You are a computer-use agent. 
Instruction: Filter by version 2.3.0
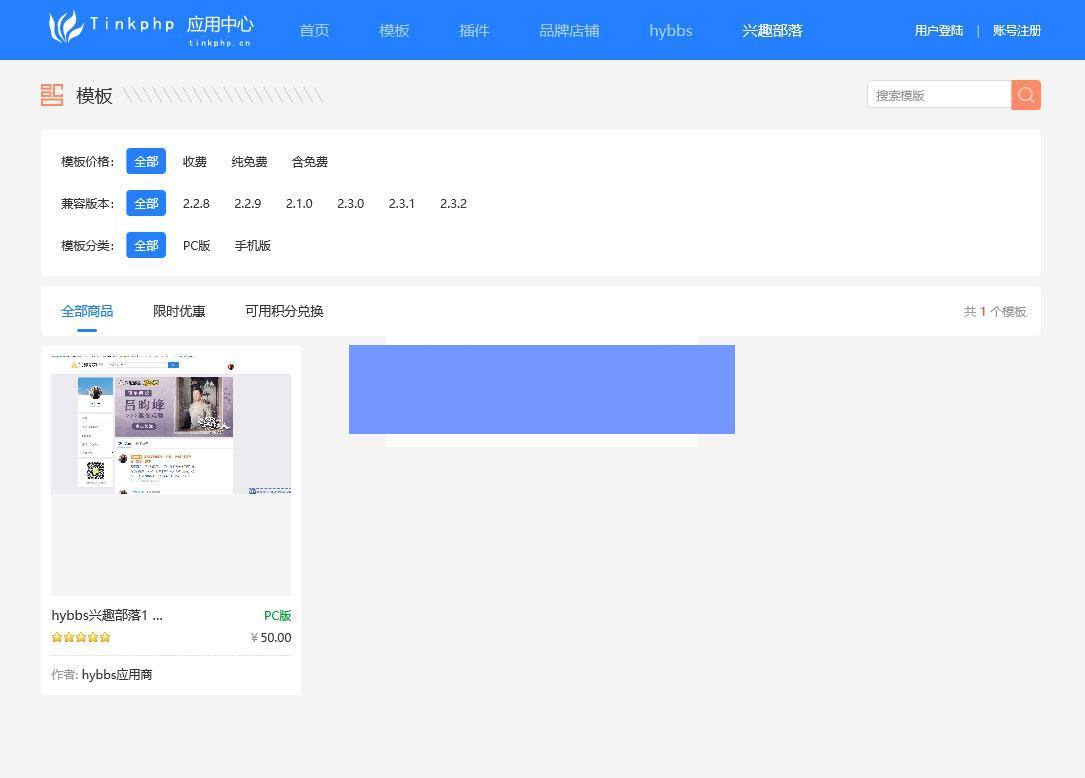(x=350, y=203)
